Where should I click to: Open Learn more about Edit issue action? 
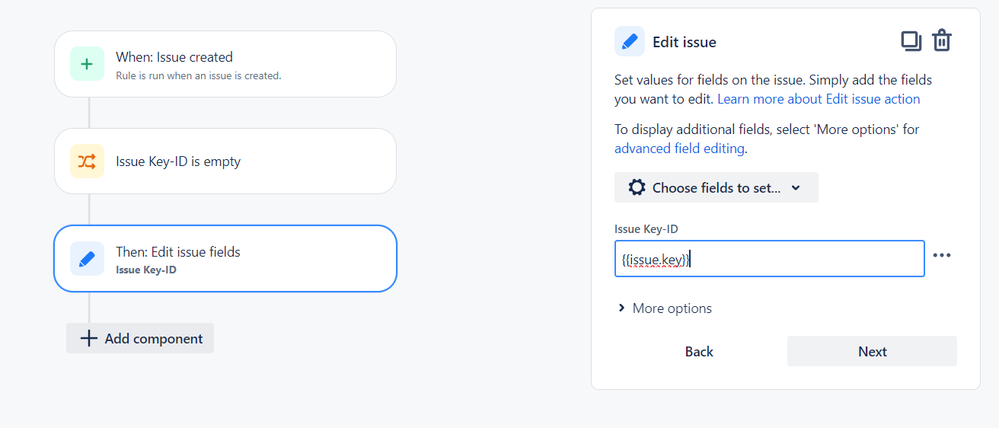point(819,99)
